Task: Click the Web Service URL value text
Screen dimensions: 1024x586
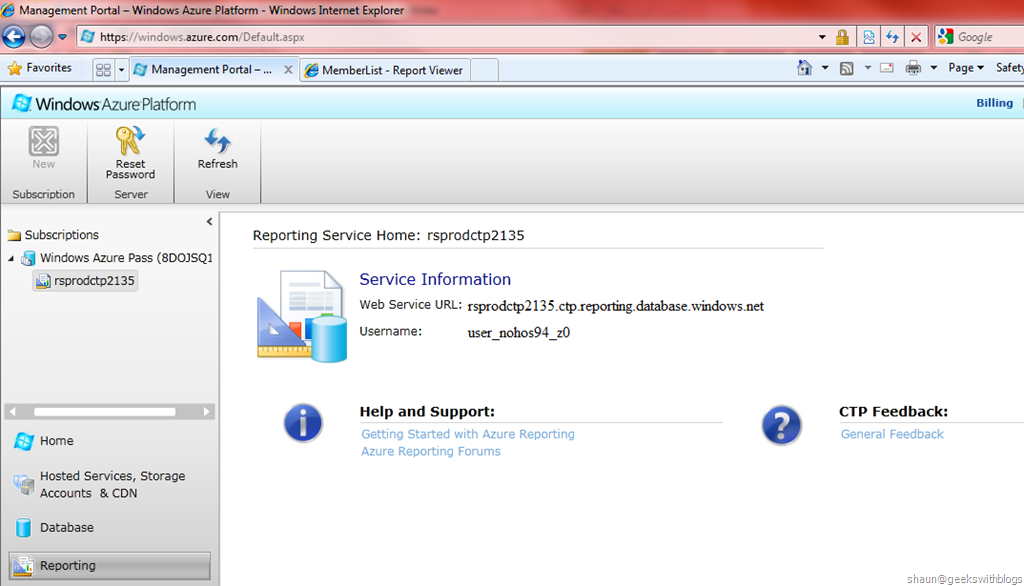Action: click(615, 306)
